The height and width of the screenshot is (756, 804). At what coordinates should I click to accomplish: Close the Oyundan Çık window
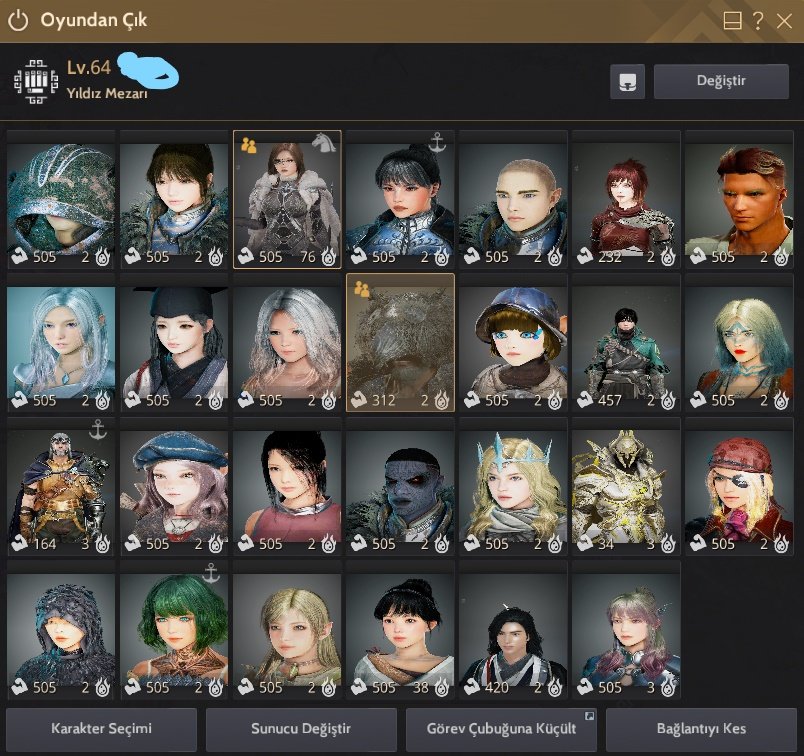click(784, 21)
